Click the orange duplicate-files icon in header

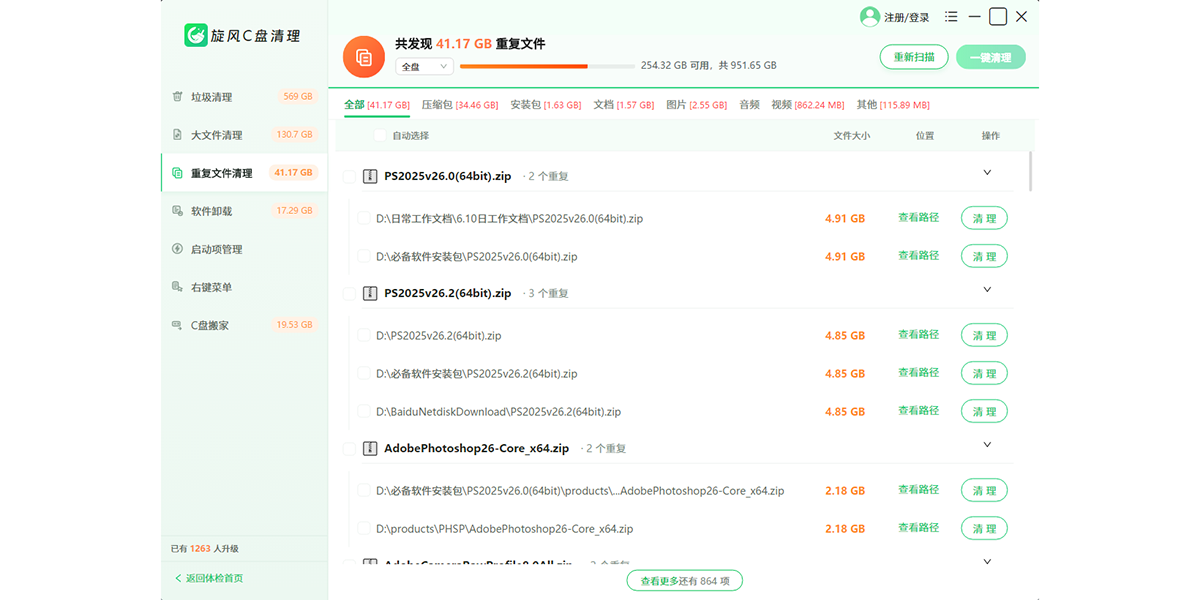[x=364, y=57]
